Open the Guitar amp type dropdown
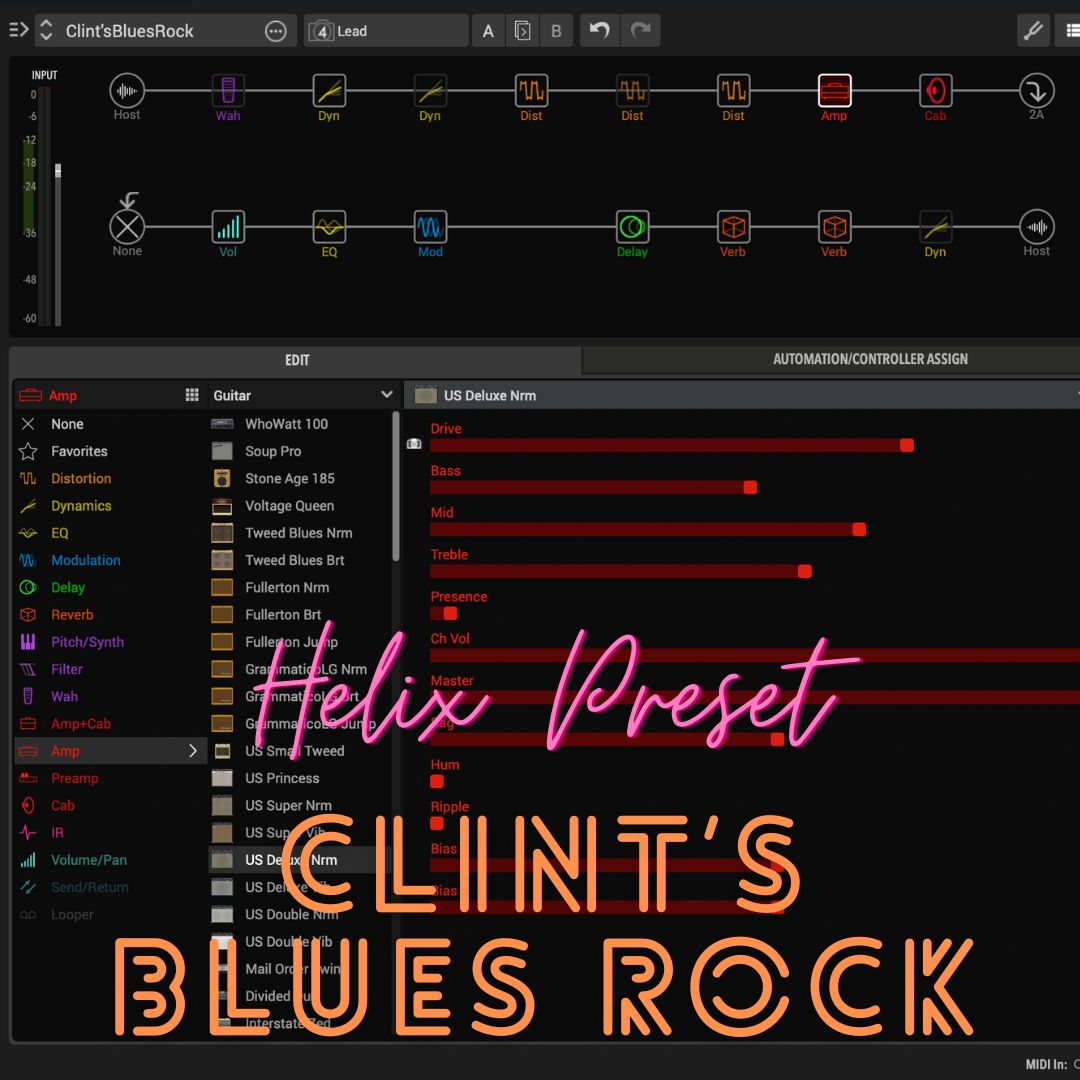The width and height of the screenshot is (1080, 1080). 300,394
